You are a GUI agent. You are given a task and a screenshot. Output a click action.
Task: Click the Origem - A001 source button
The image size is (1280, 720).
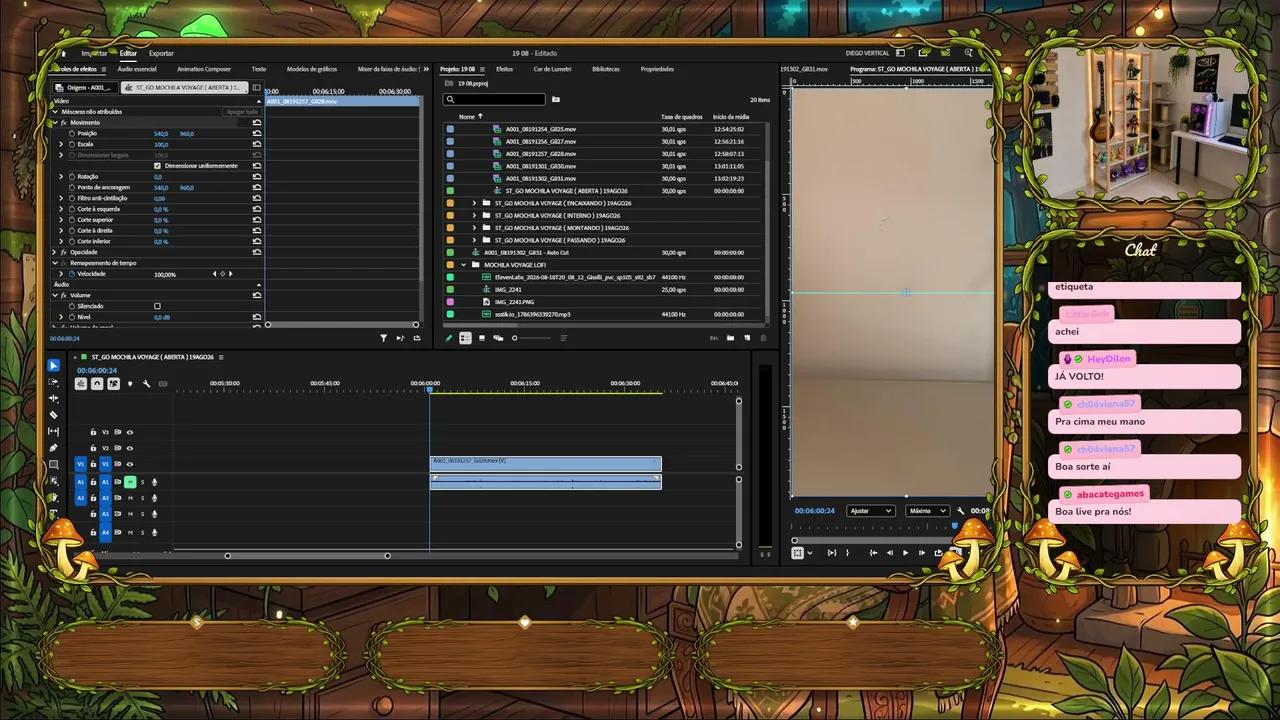pos(84,87)
